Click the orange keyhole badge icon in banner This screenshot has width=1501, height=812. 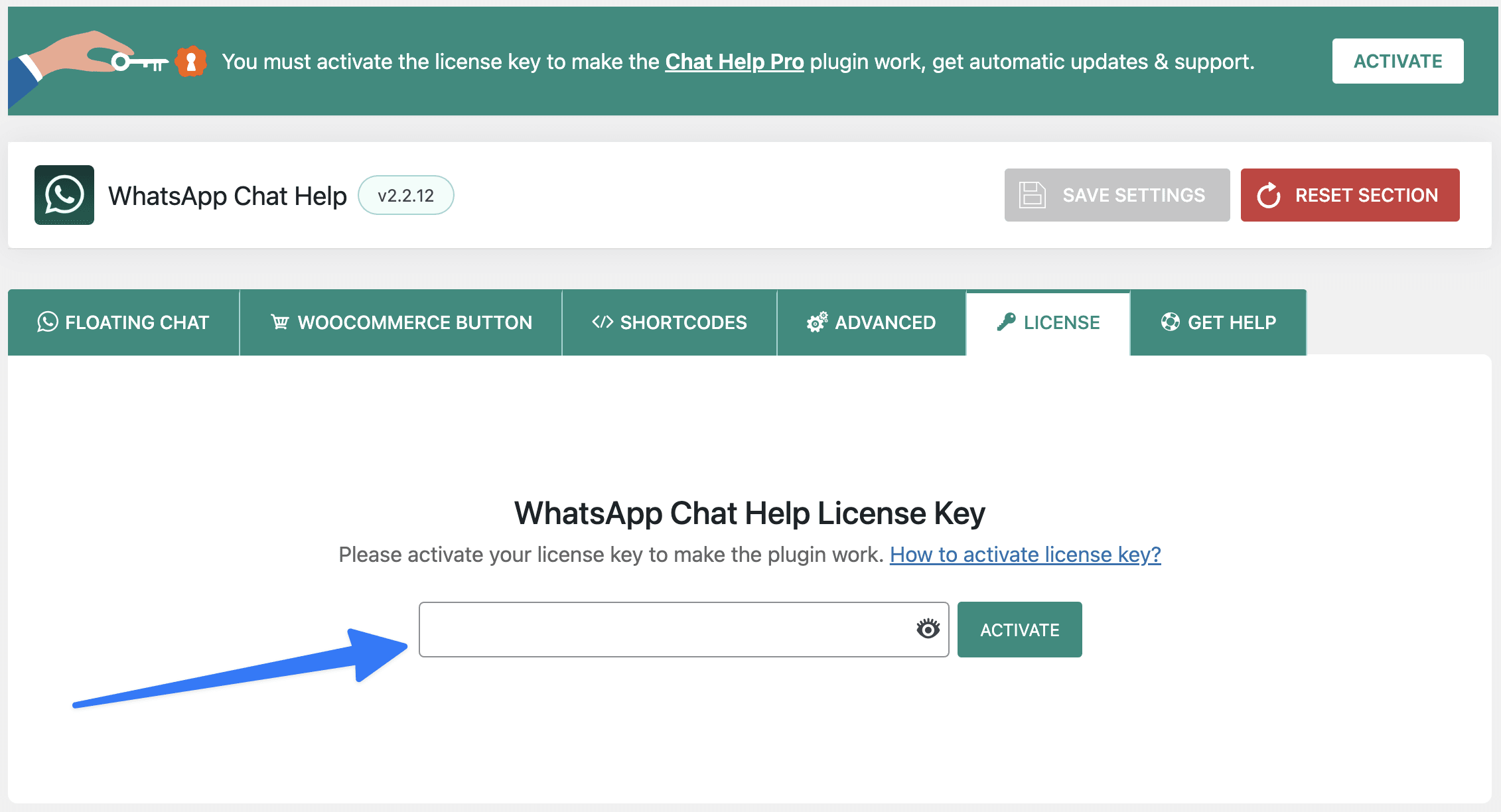pos(191,62)
